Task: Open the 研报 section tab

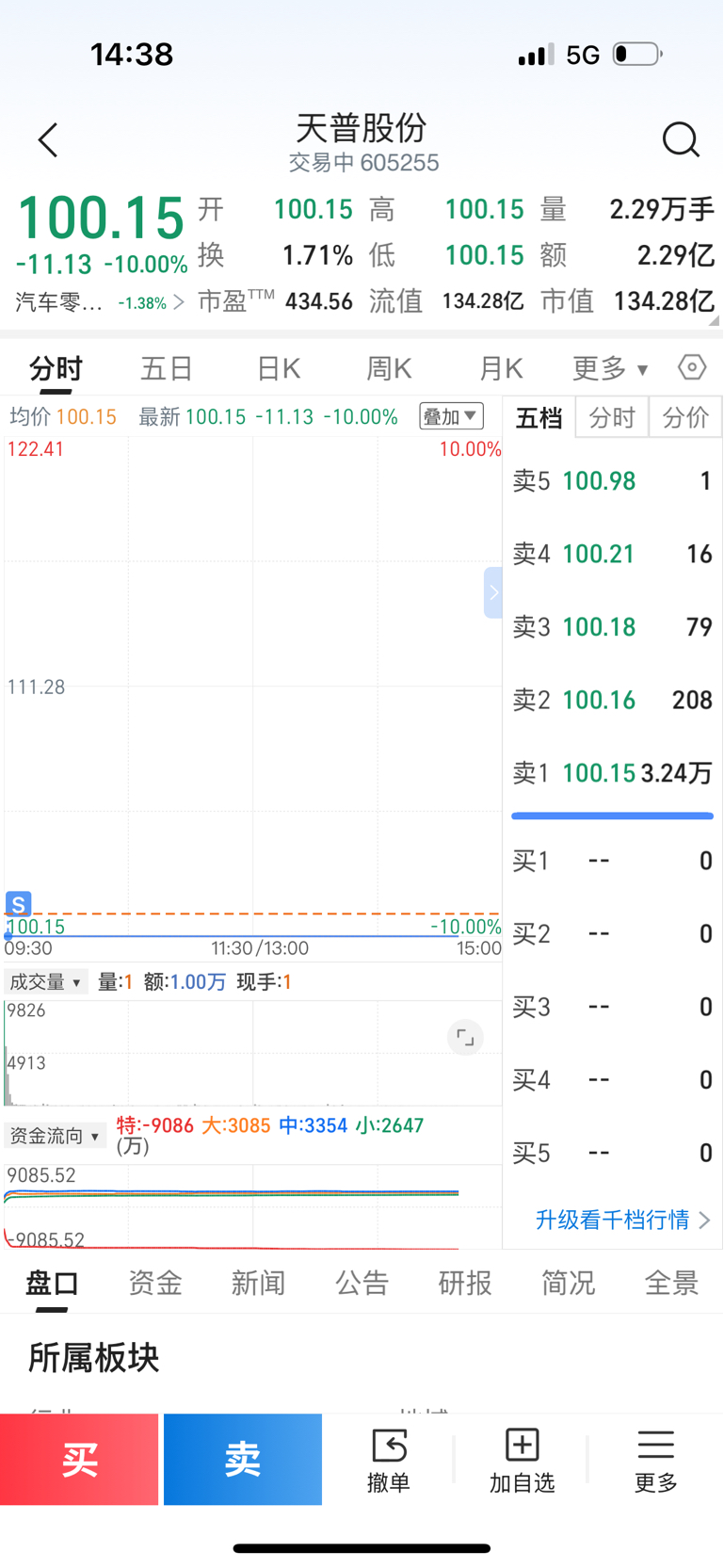Action: 465,1283
